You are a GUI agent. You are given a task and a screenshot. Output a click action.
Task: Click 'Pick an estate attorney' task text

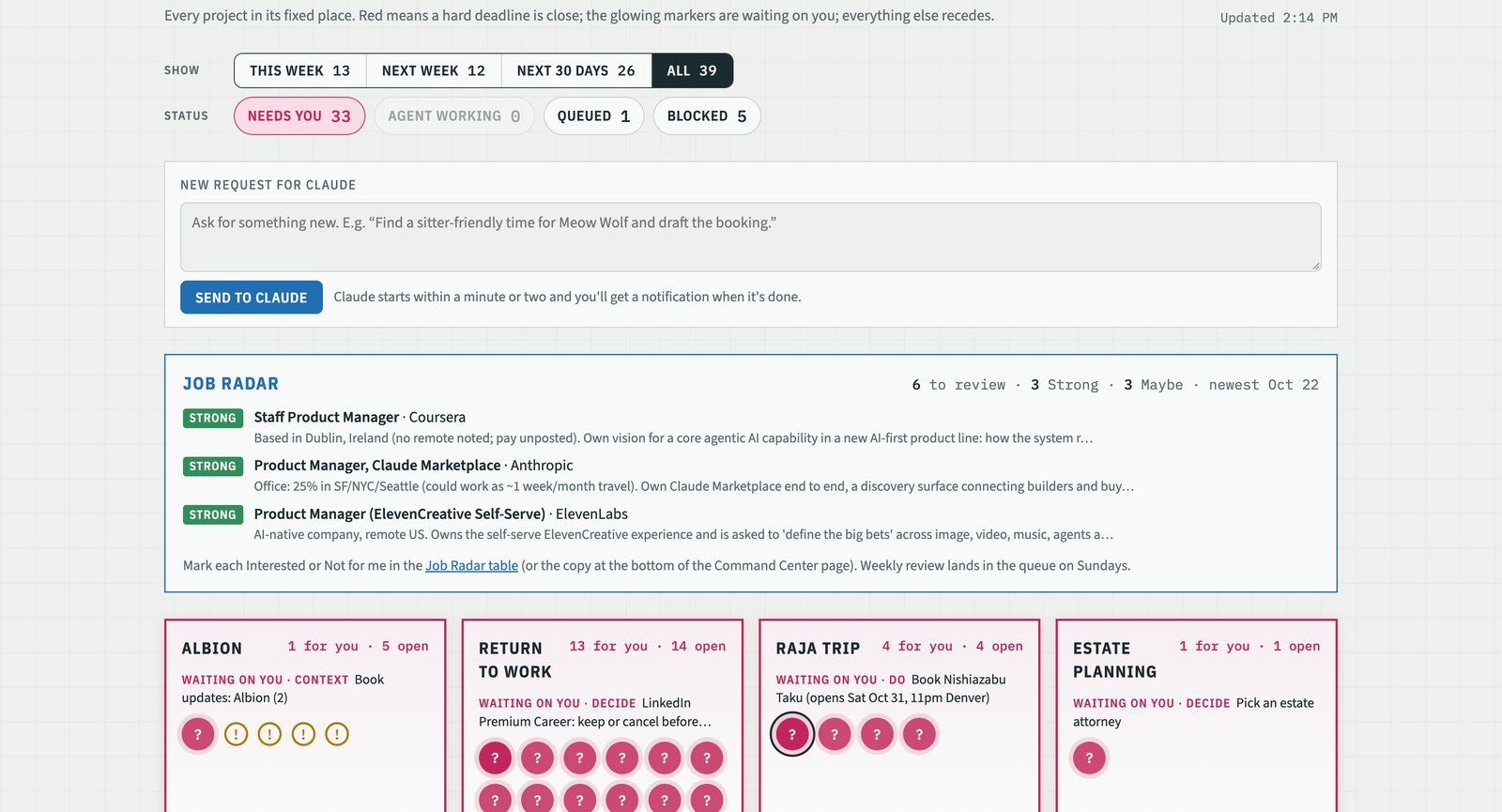click(x=1193, y=712)
